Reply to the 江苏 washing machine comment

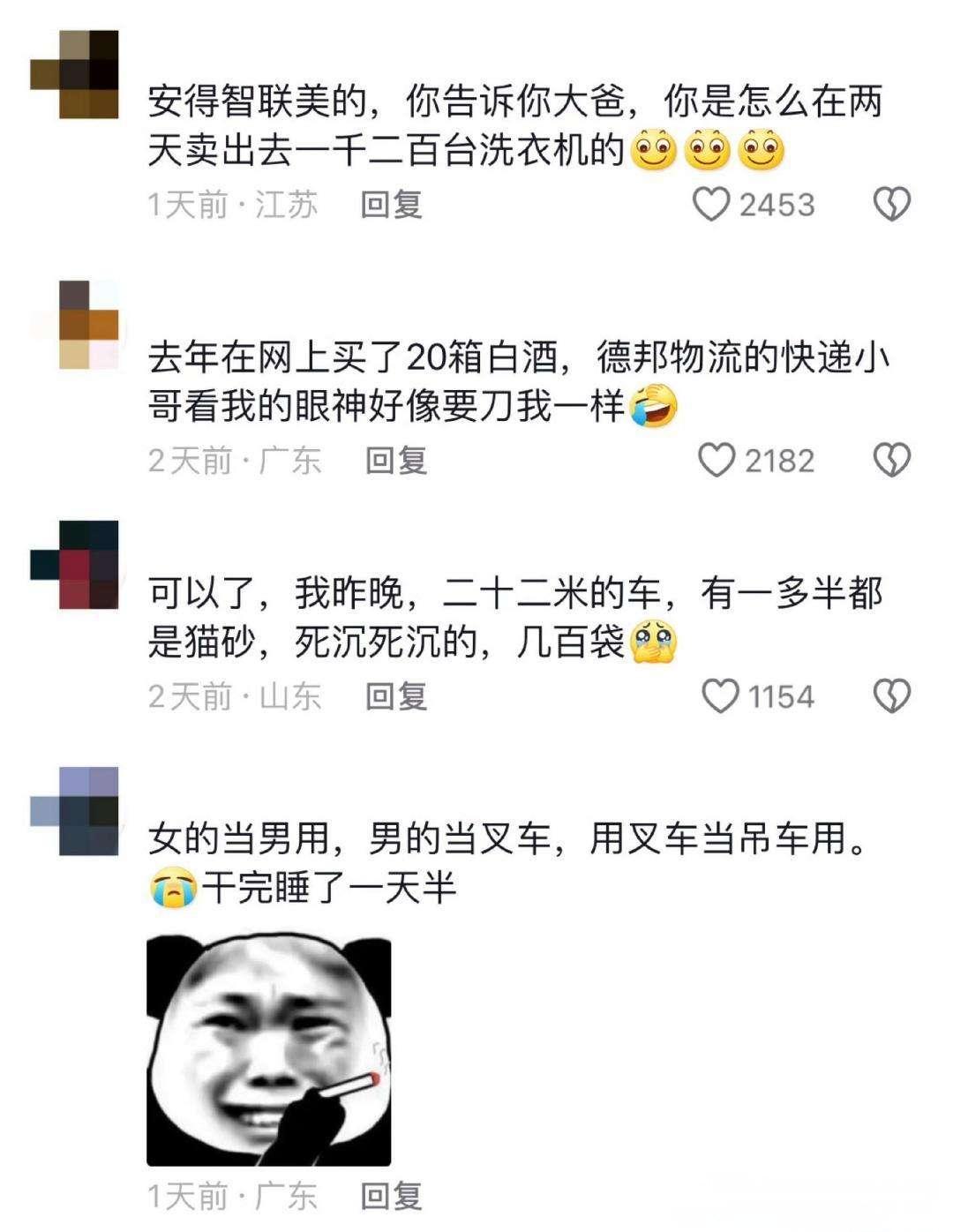tap(392, 205)
